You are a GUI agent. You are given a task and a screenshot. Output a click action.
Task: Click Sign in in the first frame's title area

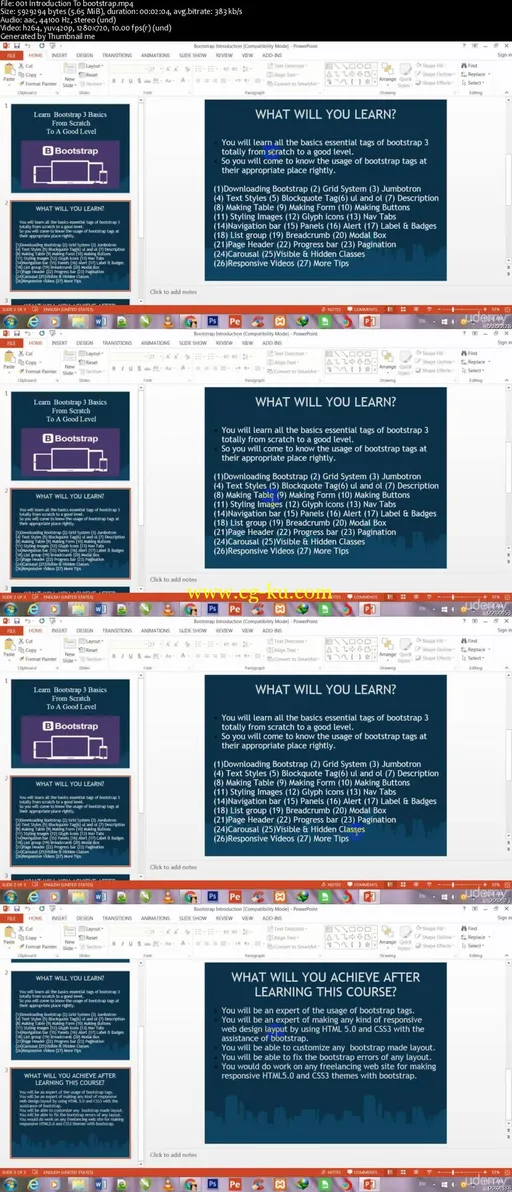[x=504, y=55]
